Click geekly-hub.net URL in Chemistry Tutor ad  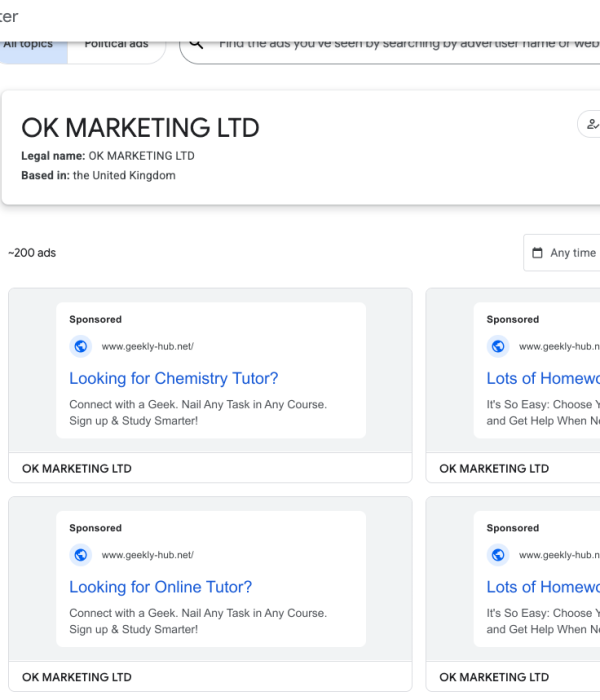click(x=148, y=347)
